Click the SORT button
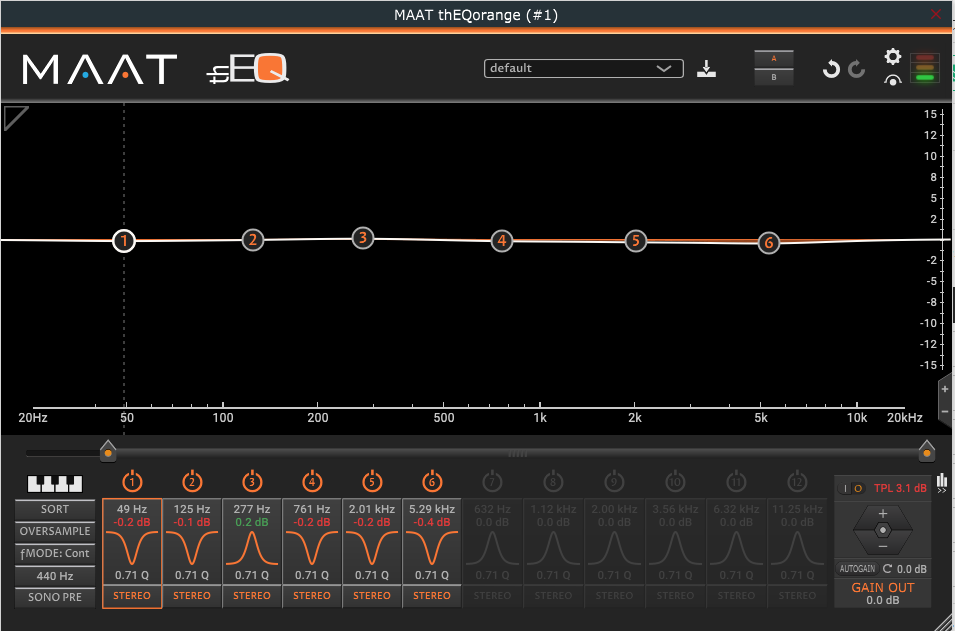 click(x=55, y=509)
